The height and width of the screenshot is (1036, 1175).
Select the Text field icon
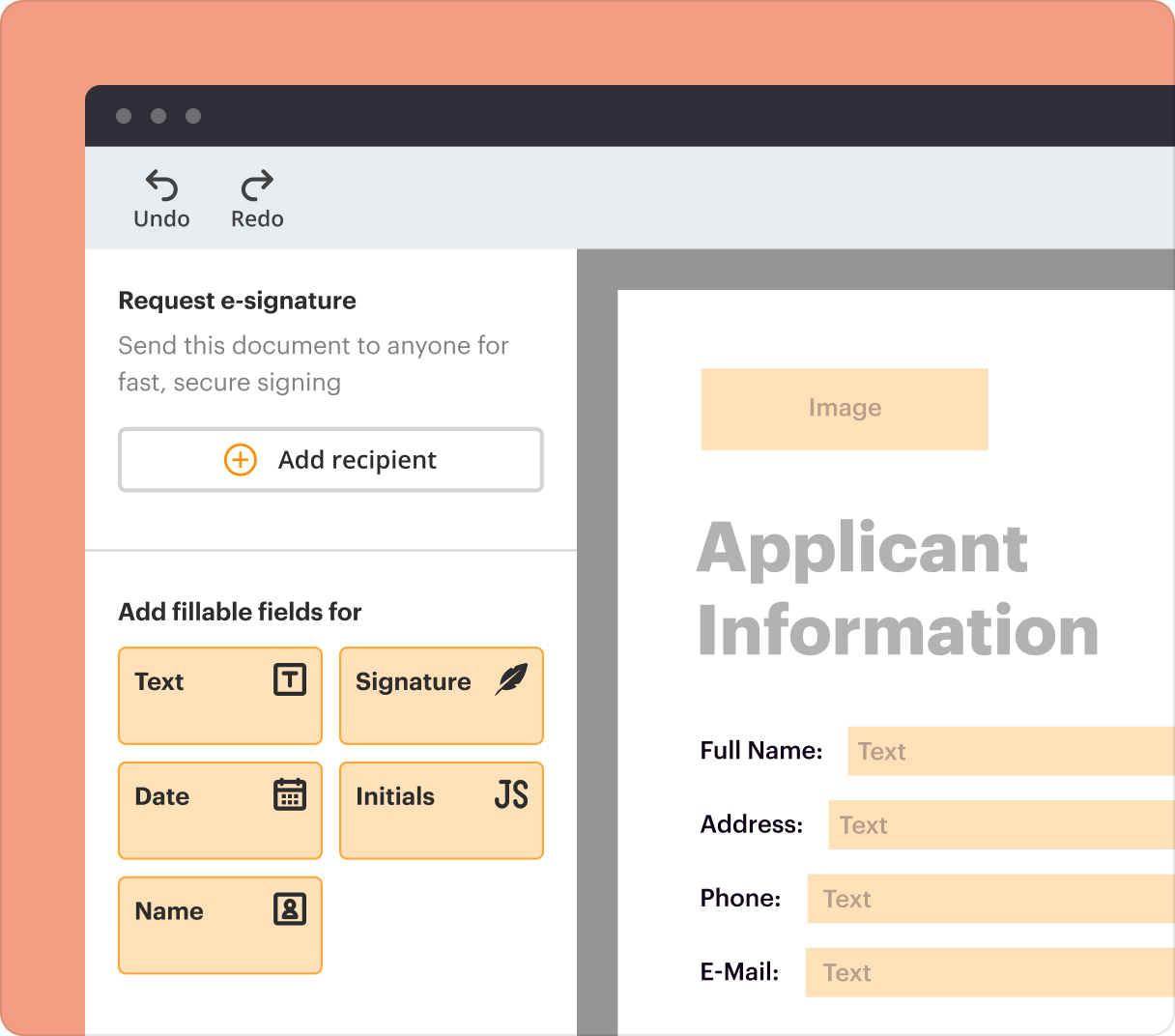[290, 679]
